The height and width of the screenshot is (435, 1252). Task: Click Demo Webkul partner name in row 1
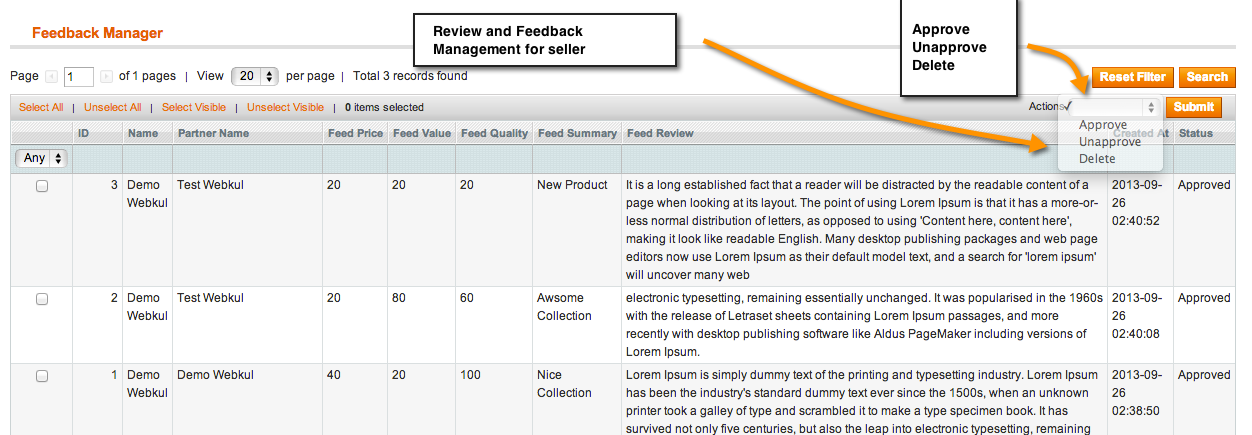(215, 375)
